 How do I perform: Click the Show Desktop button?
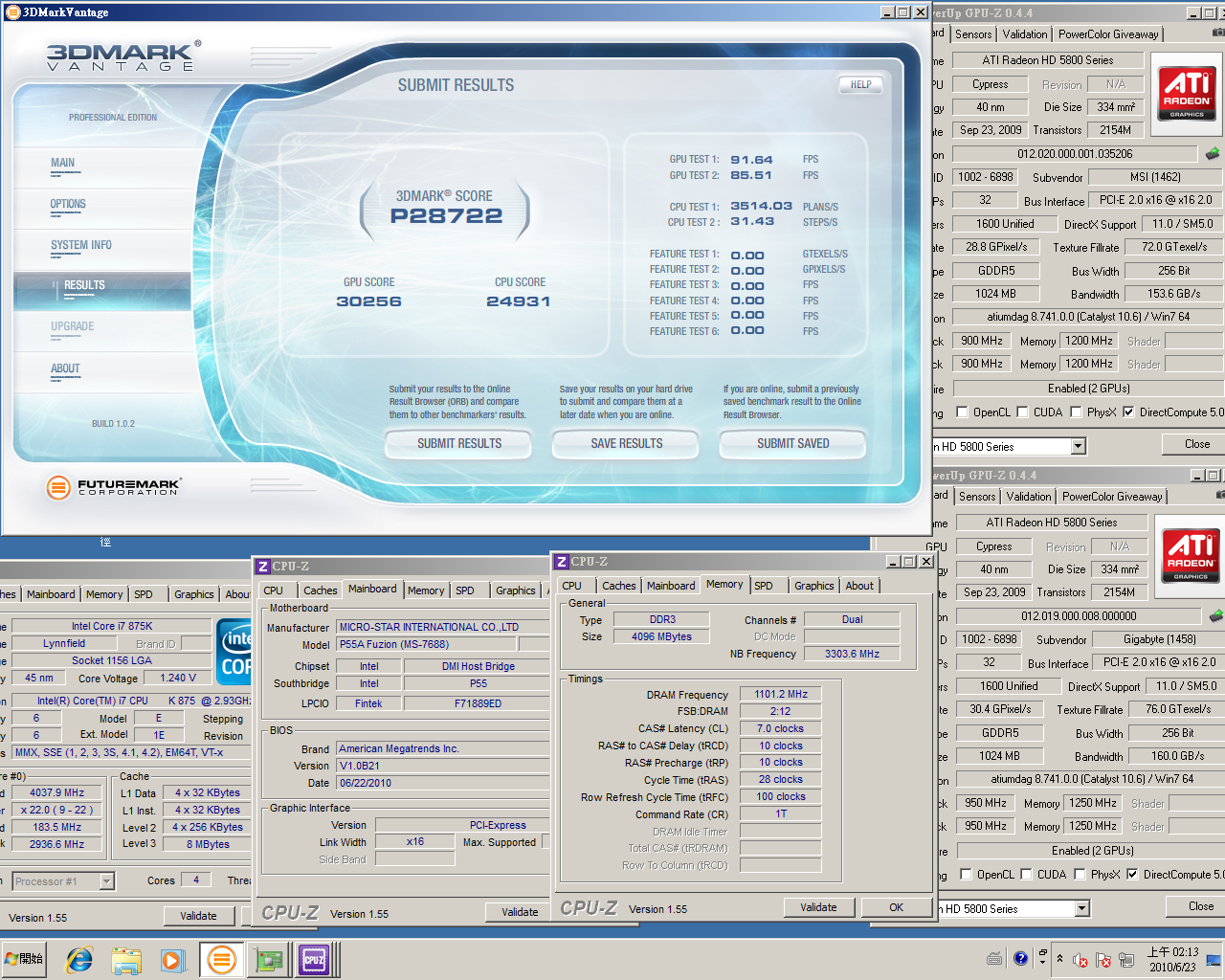[x=1215, y=959]
